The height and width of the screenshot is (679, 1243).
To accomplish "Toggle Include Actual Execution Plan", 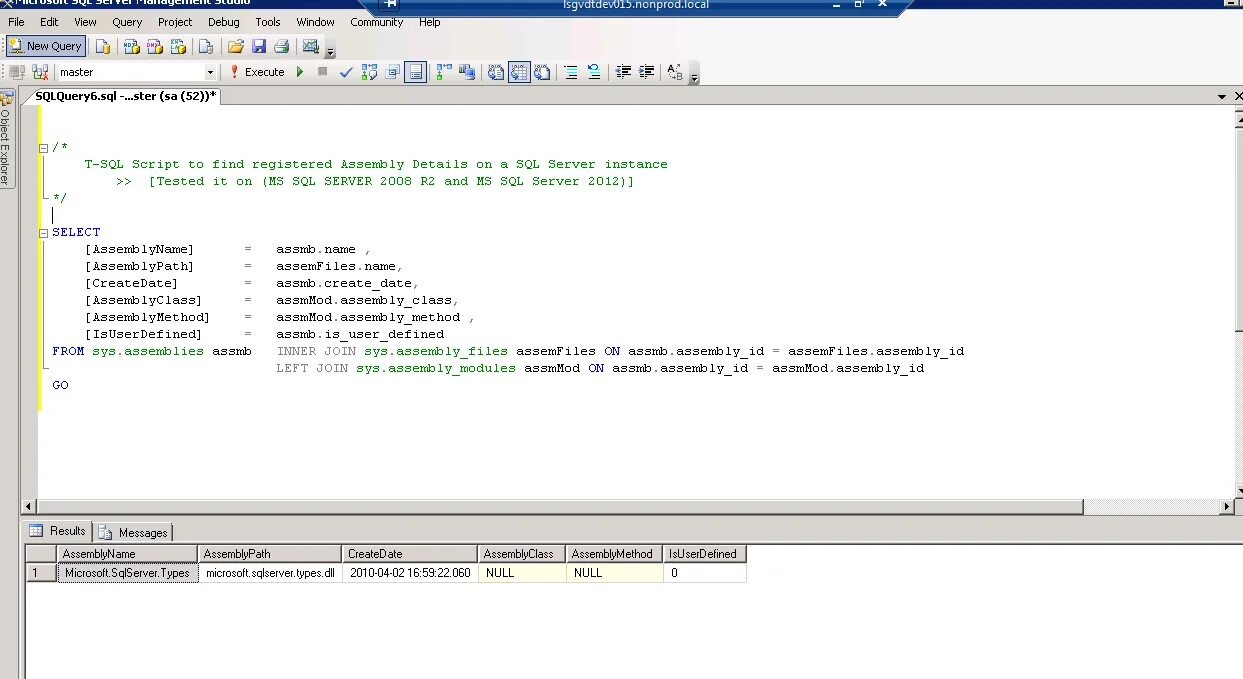I will [x=443, y=72].
